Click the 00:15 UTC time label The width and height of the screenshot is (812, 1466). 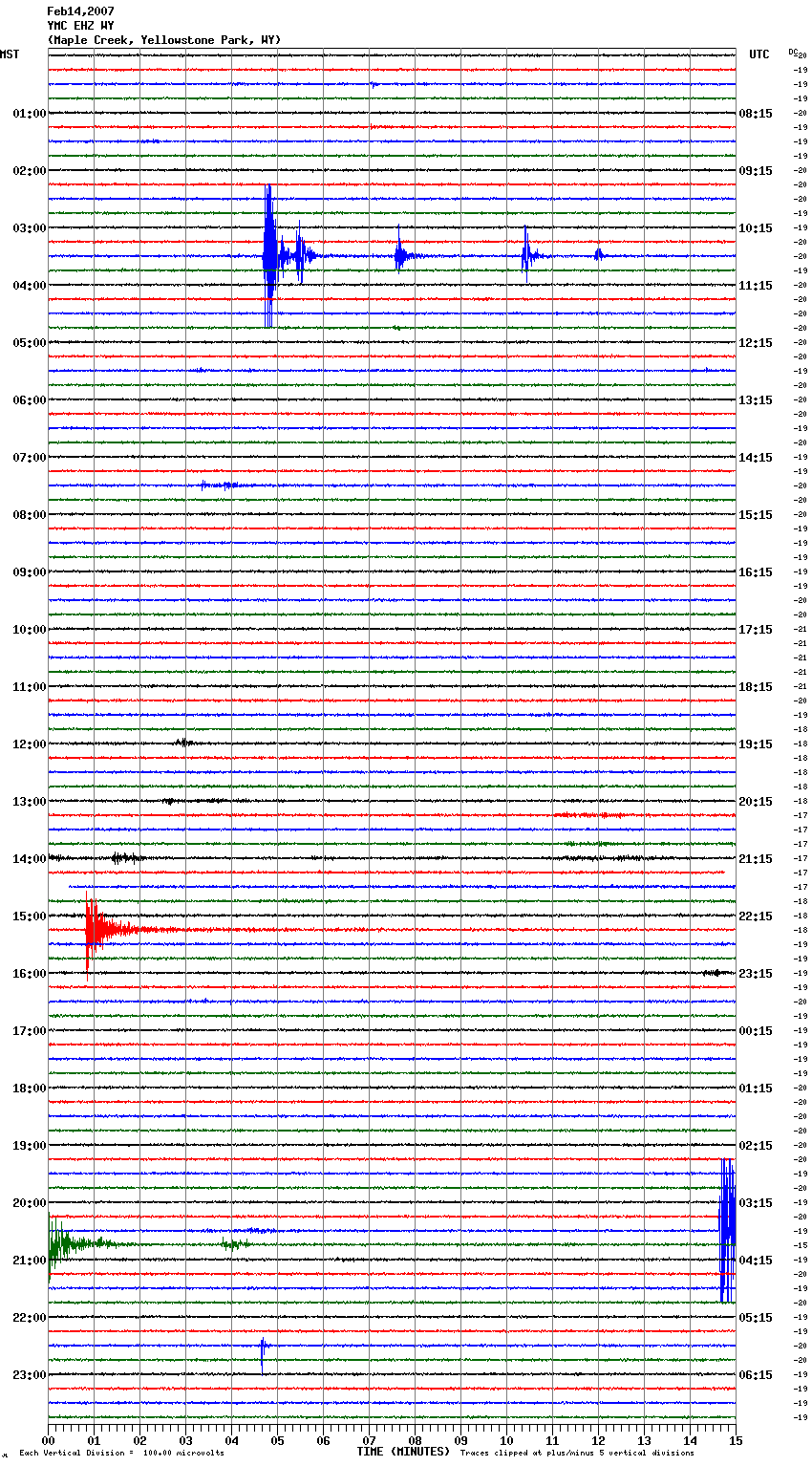coord(756,1031)
